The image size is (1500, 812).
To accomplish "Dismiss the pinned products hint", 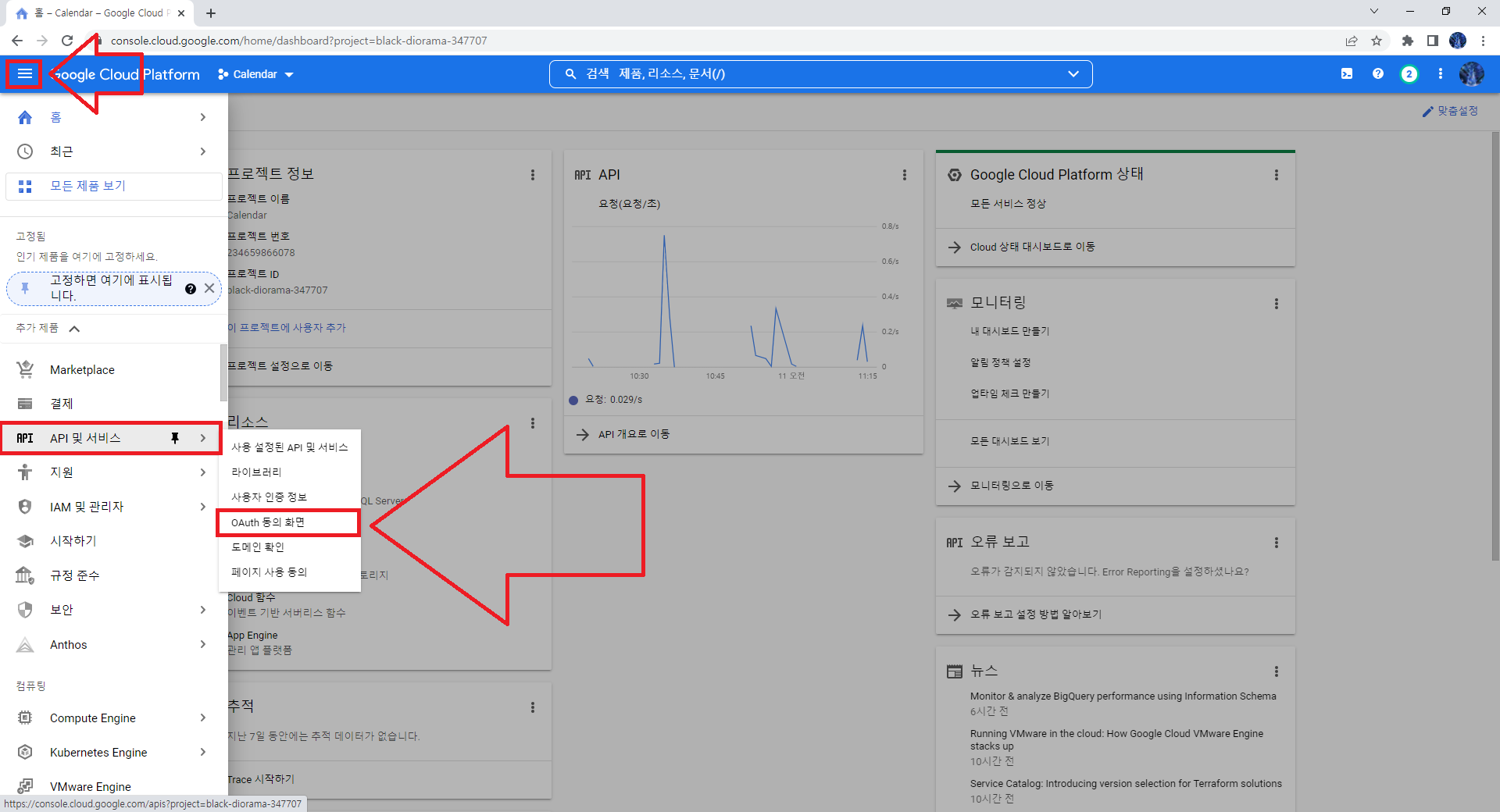I will 209,288.
